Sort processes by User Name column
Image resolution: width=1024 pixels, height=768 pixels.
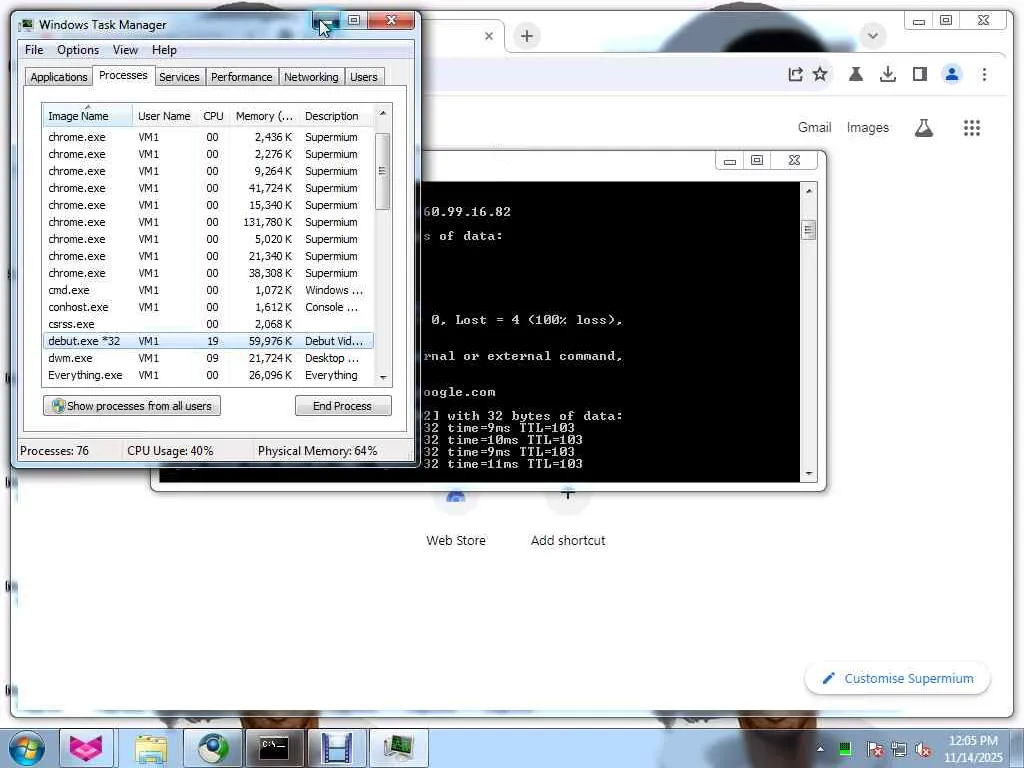click(164, 116)
